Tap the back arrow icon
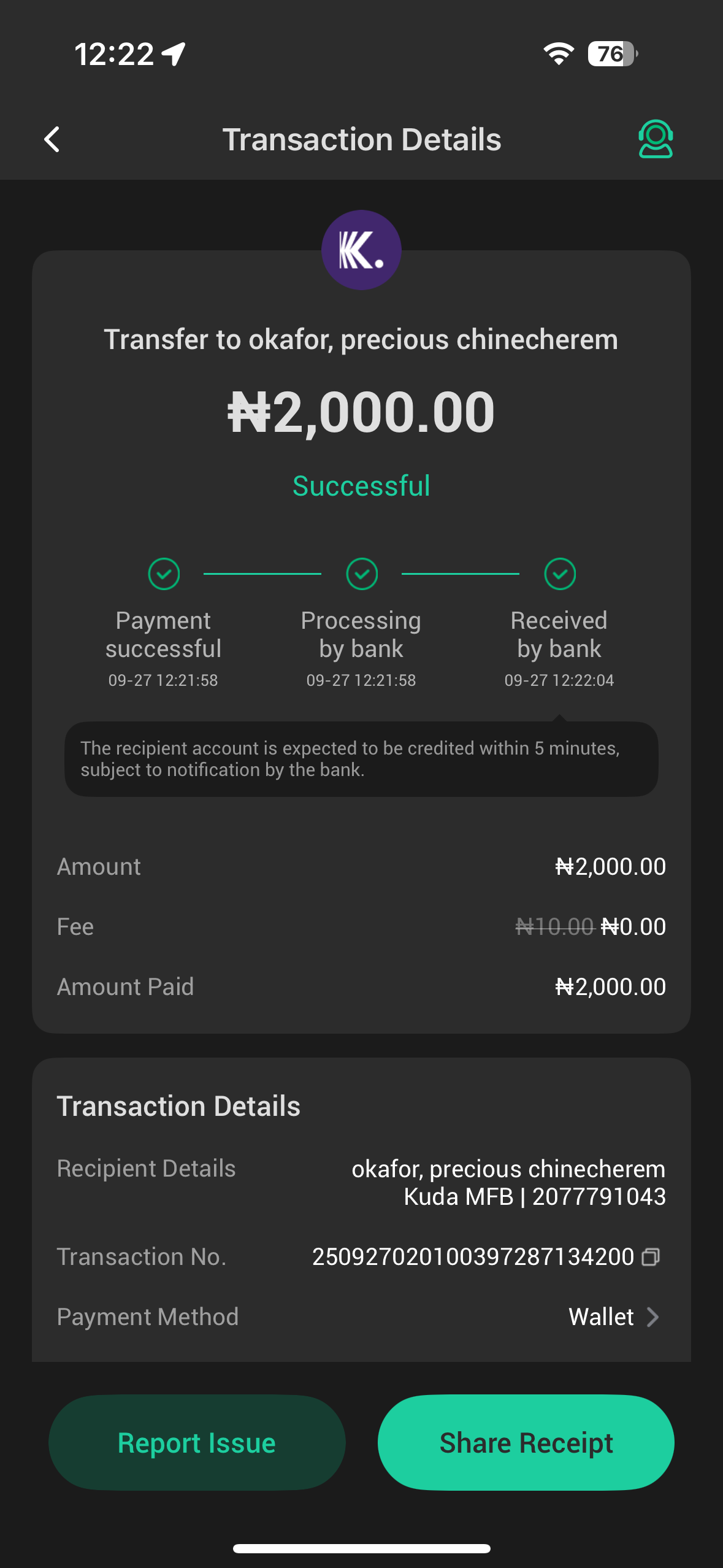This screenshot has height=1568, width=723. [x=53, y=139]
